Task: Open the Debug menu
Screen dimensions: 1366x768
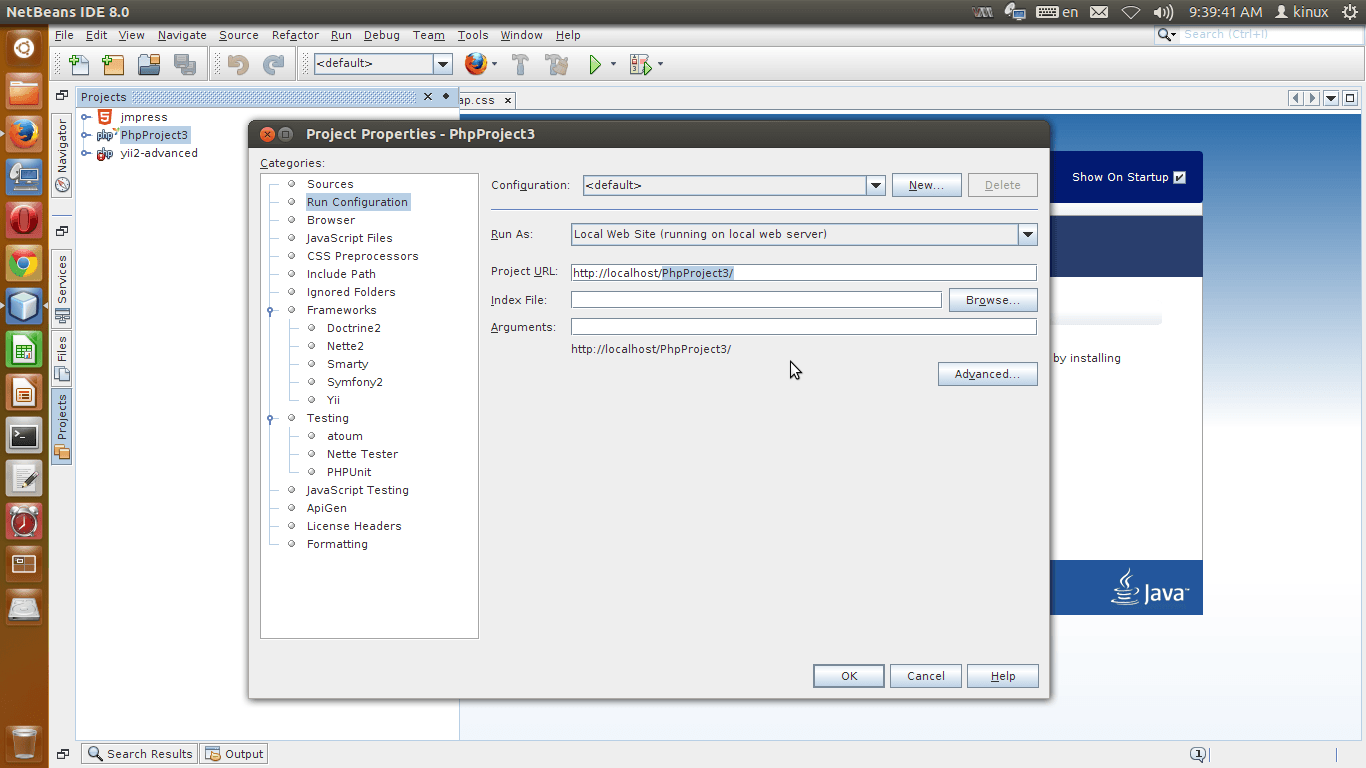Action: click(x=381, y=35)
